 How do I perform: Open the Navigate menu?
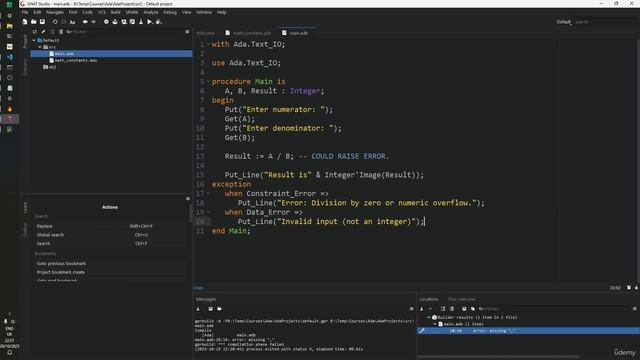[x=55, y=12]
